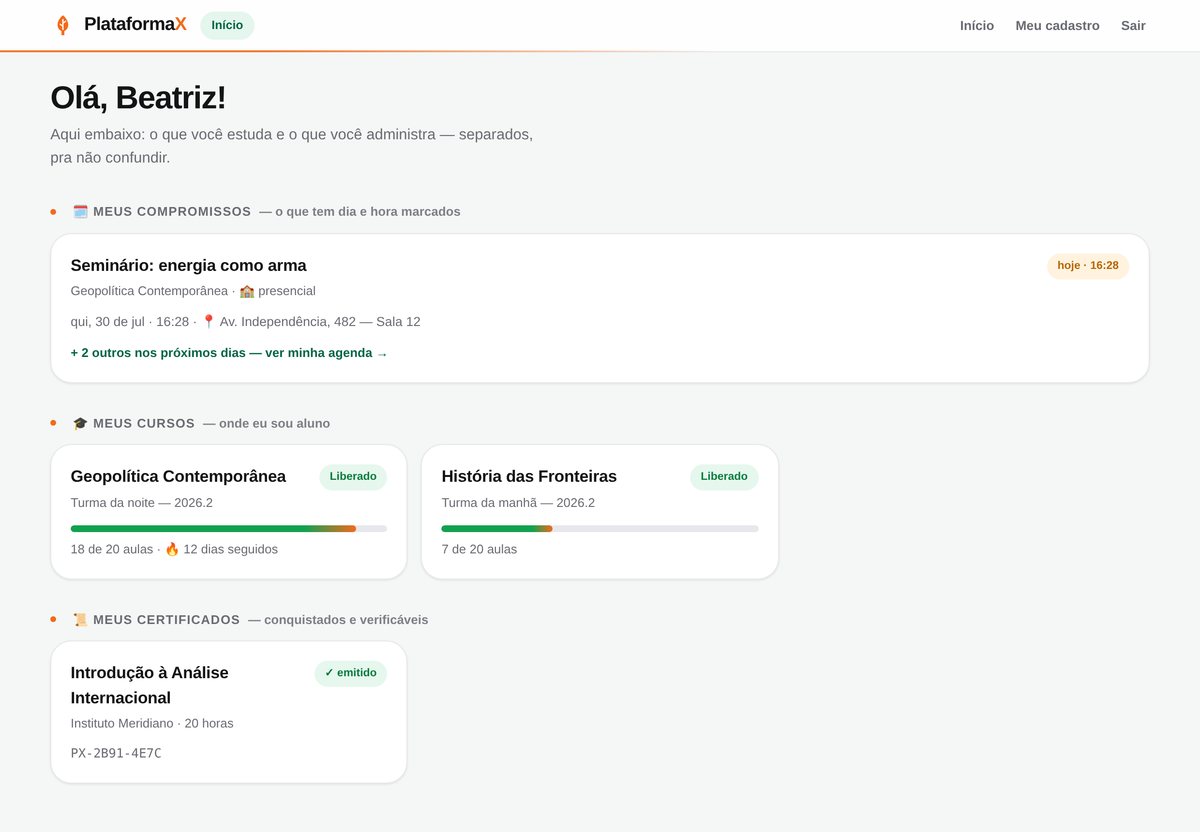Open Meu cadastro from the top navigation
Viewport: 1200px width, 832px height.
1057,26
